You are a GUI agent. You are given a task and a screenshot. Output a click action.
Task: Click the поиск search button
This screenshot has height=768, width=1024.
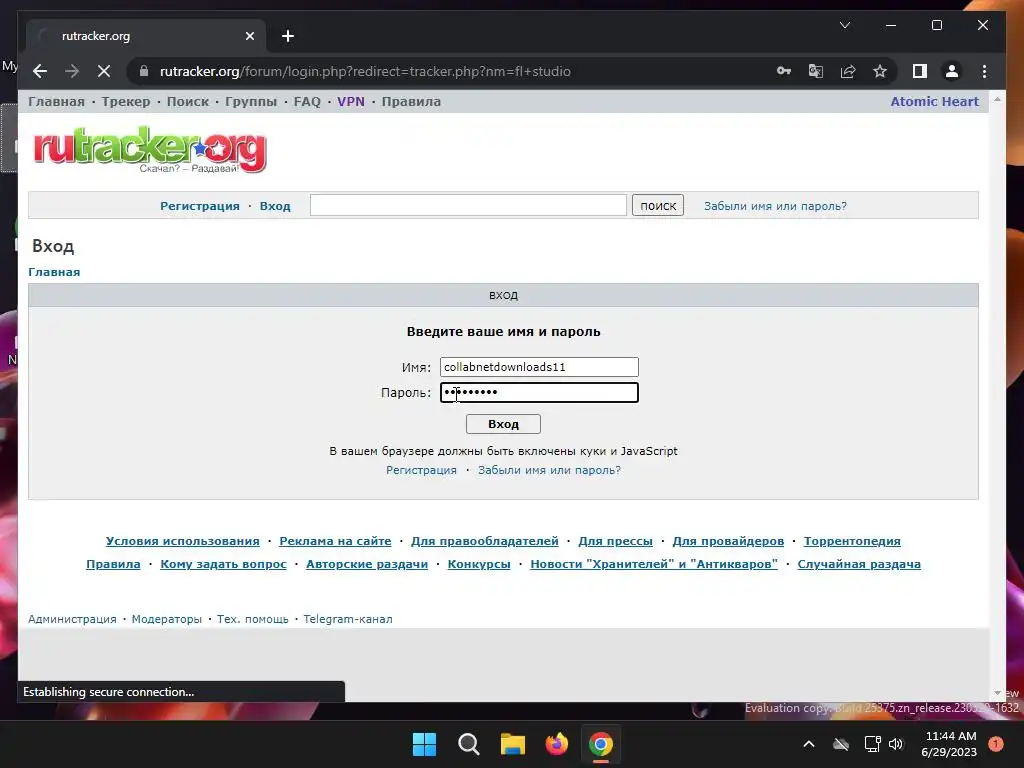tap(658, 205)
